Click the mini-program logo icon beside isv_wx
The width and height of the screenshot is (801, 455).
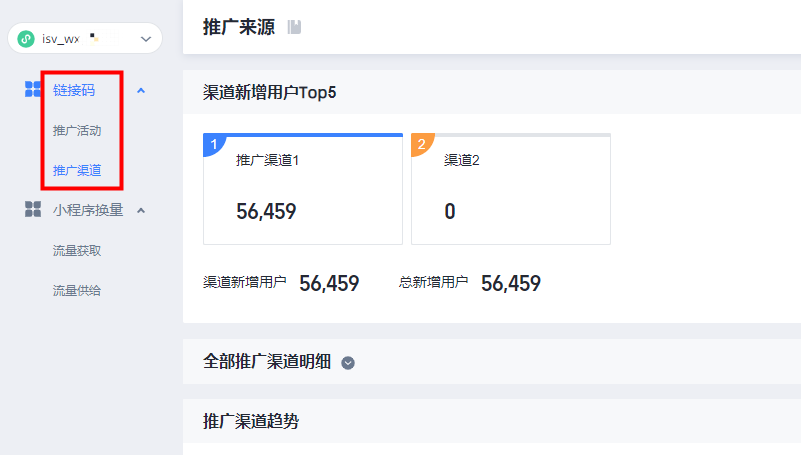26,39
